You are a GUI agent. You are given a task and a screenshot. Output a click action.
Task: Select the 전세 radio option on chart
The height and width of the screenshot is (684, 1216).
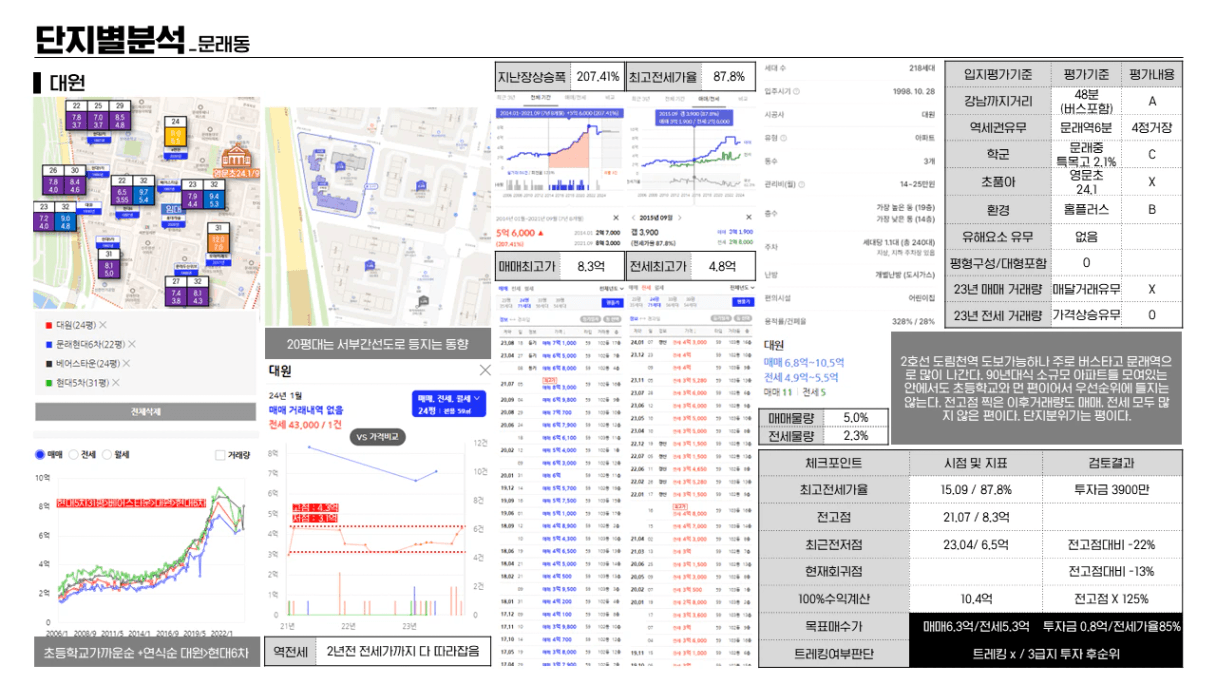click(73, 454)
